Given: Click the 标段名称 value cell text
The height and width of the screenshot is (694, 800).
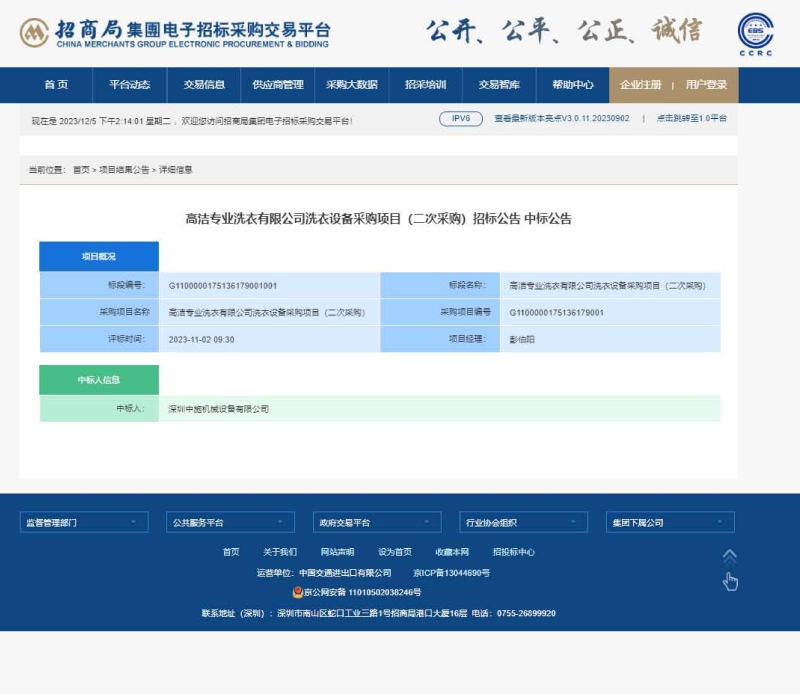Looking at the screenshot, I should 607,286.
